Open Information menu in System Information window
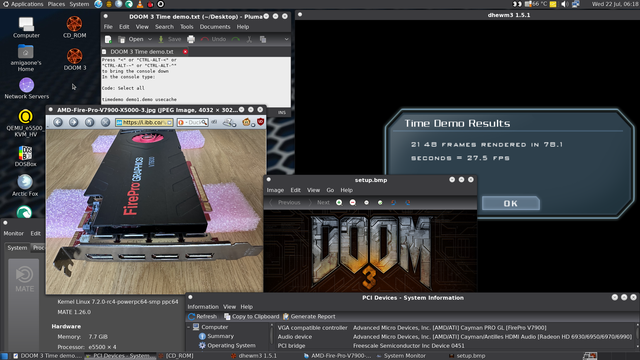Image resolution: width=640 pixels, height=360 pixels. point(203,307)
